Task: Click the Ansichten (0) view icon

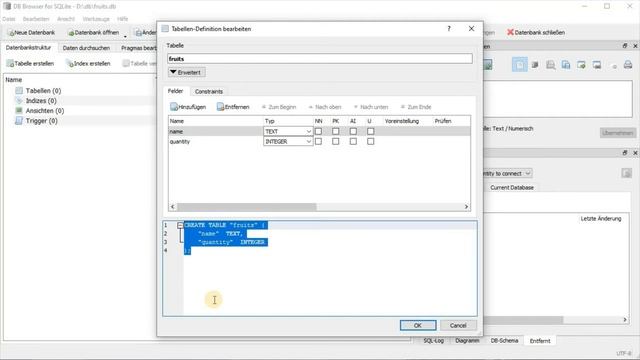Action: (x=19, y=111)
